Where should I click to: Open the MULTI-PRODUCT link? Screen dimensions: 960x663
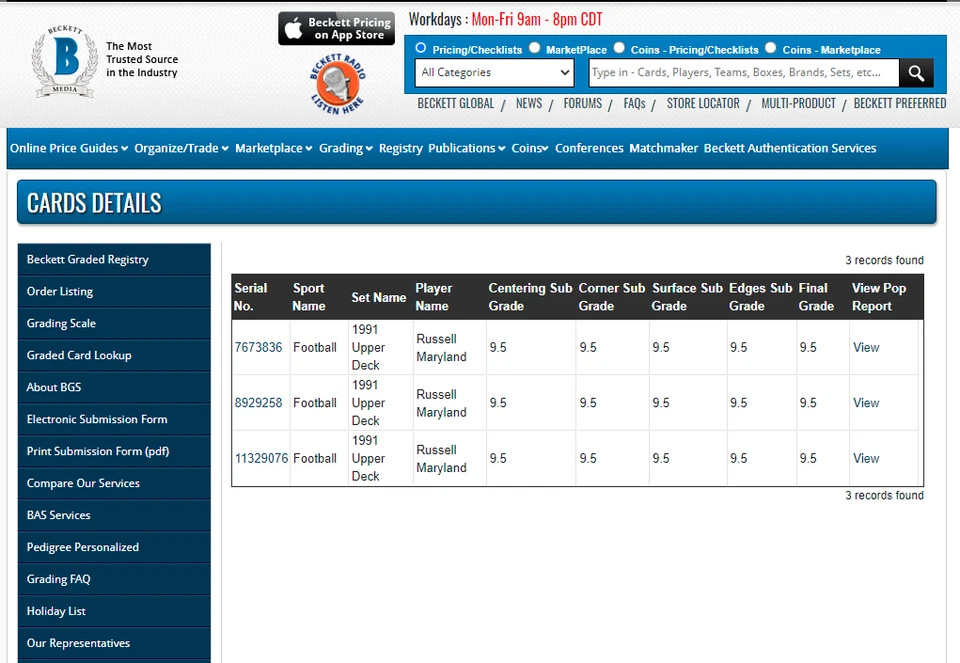798,103
